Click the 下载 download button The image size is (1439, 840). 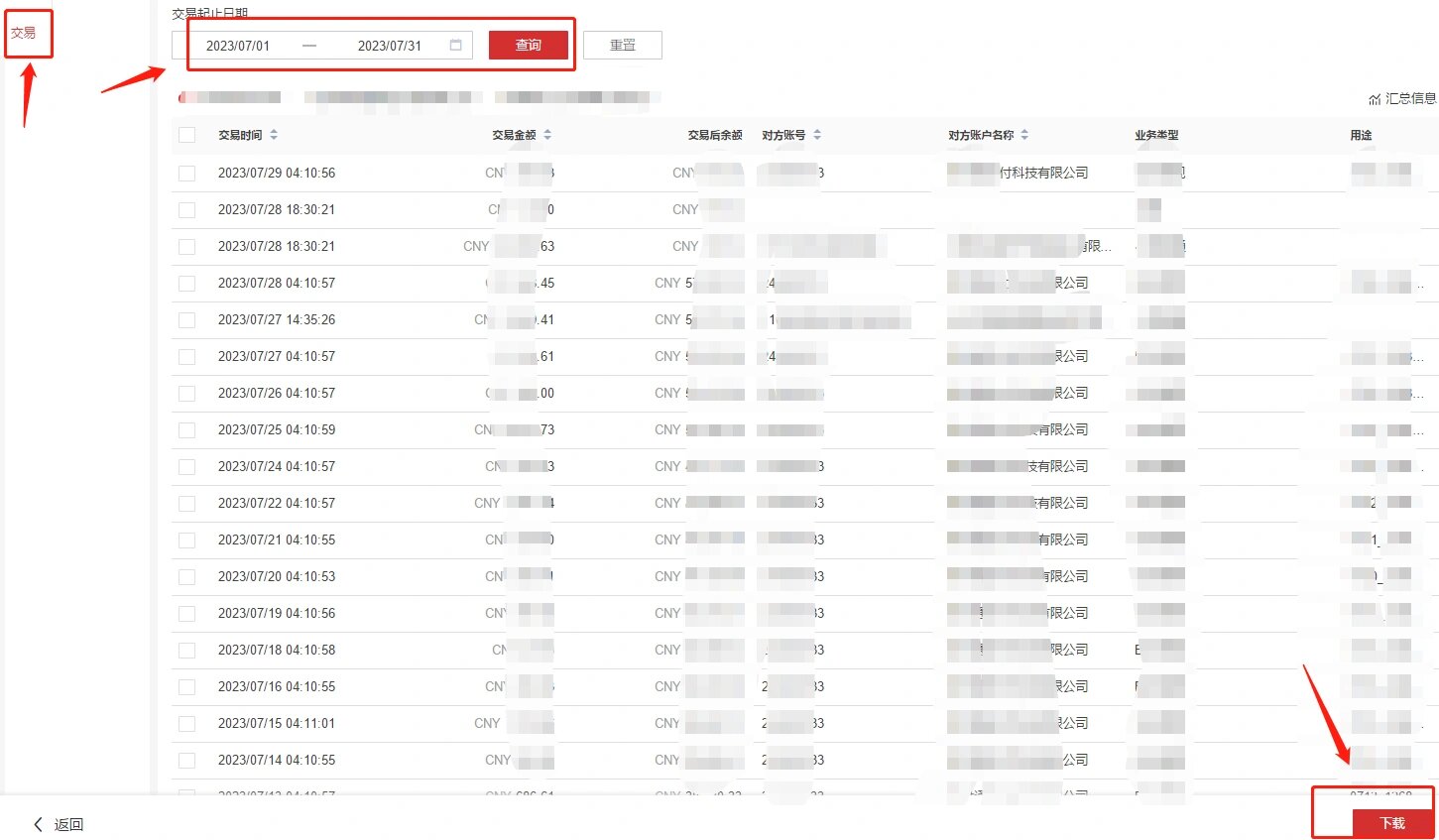click(x=1391, y=822)
